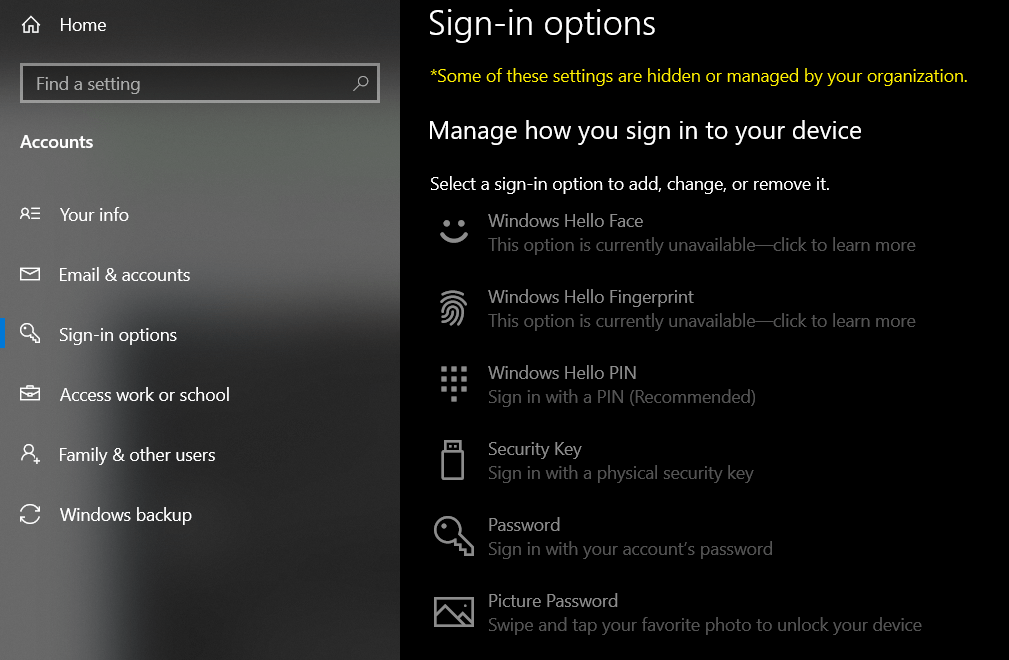Click the Windows backup sync arrows icon
The image size is (1009, 660).
tap(30, 514)
